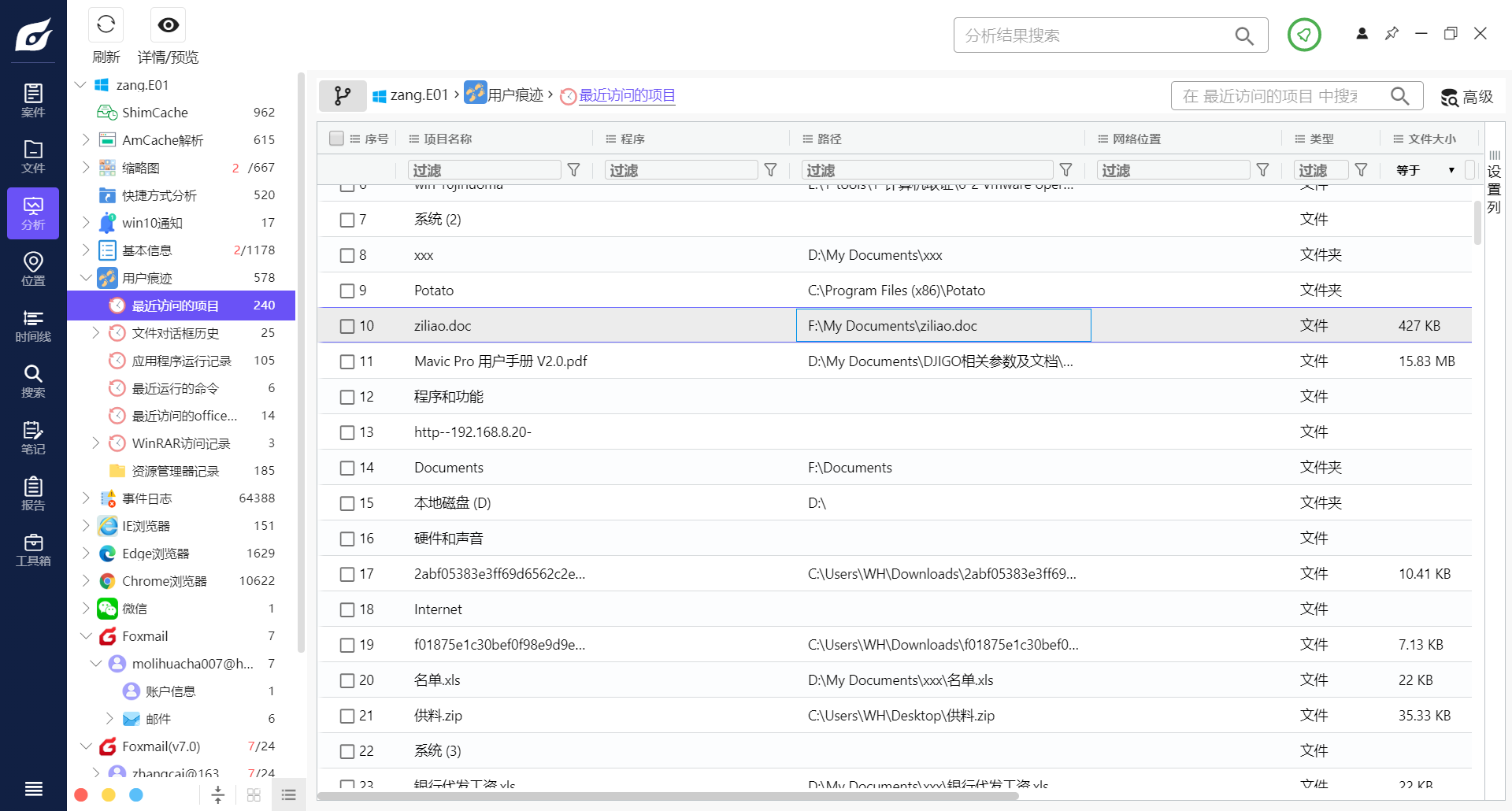Open the 详情/预览 eye icon
Screen dimensions: 1512x811
click(x=168, y=25)
